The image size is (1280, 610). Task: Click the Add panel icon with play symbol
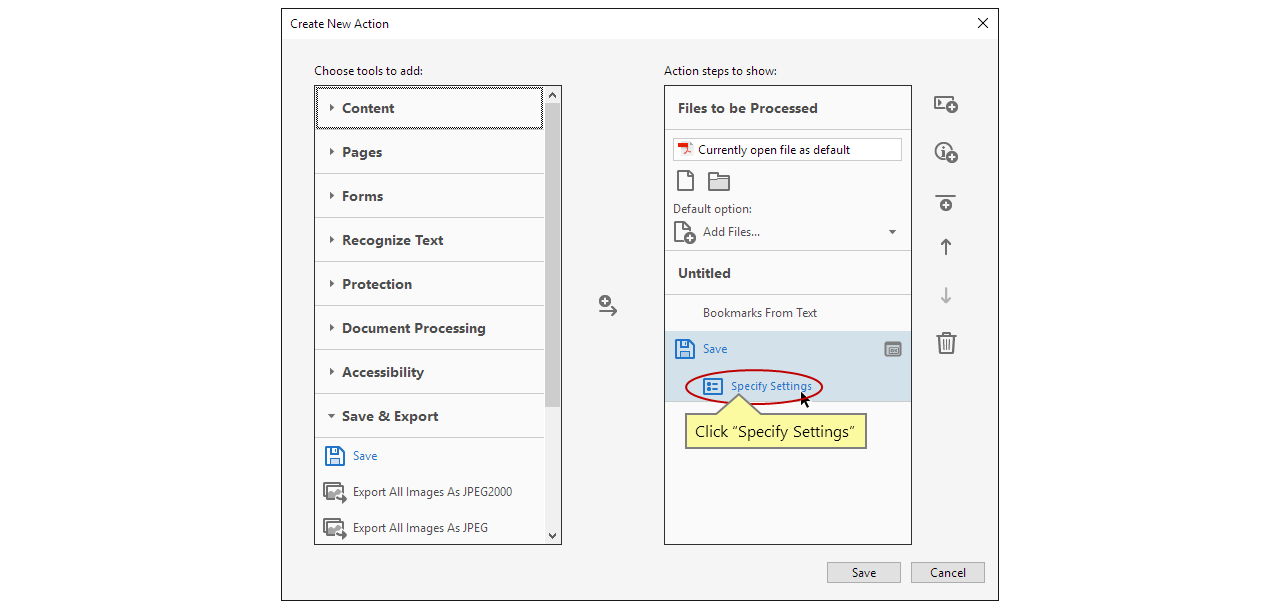(x=946, y=104)
